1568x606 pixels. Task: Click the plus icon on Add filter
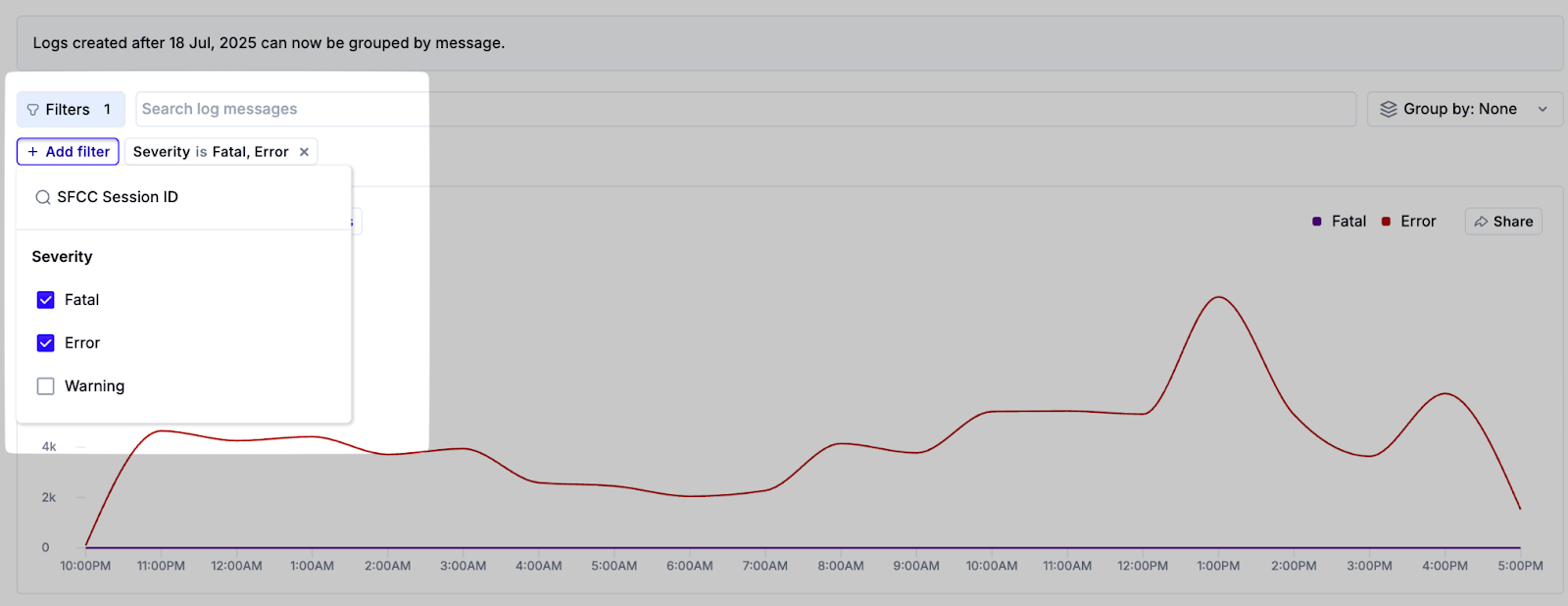[x=33, y=152]
